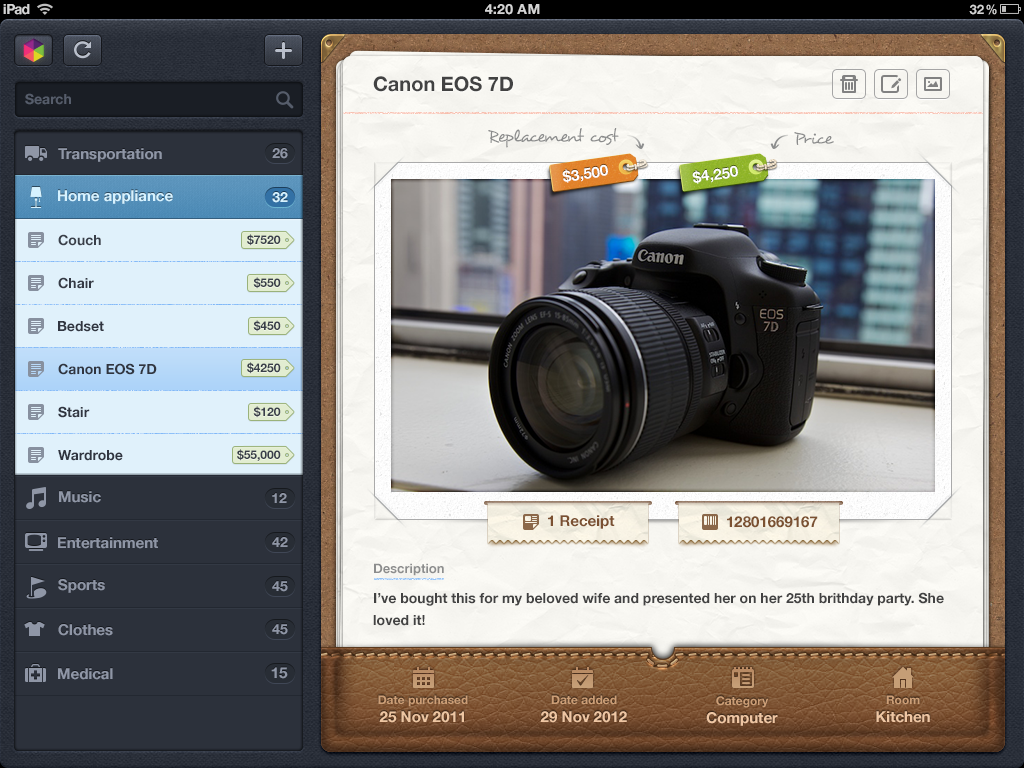The height and width of the screenshot is (768, 1024).
Task: Click the Medical kit icon
Action: (x=35, y=674)
